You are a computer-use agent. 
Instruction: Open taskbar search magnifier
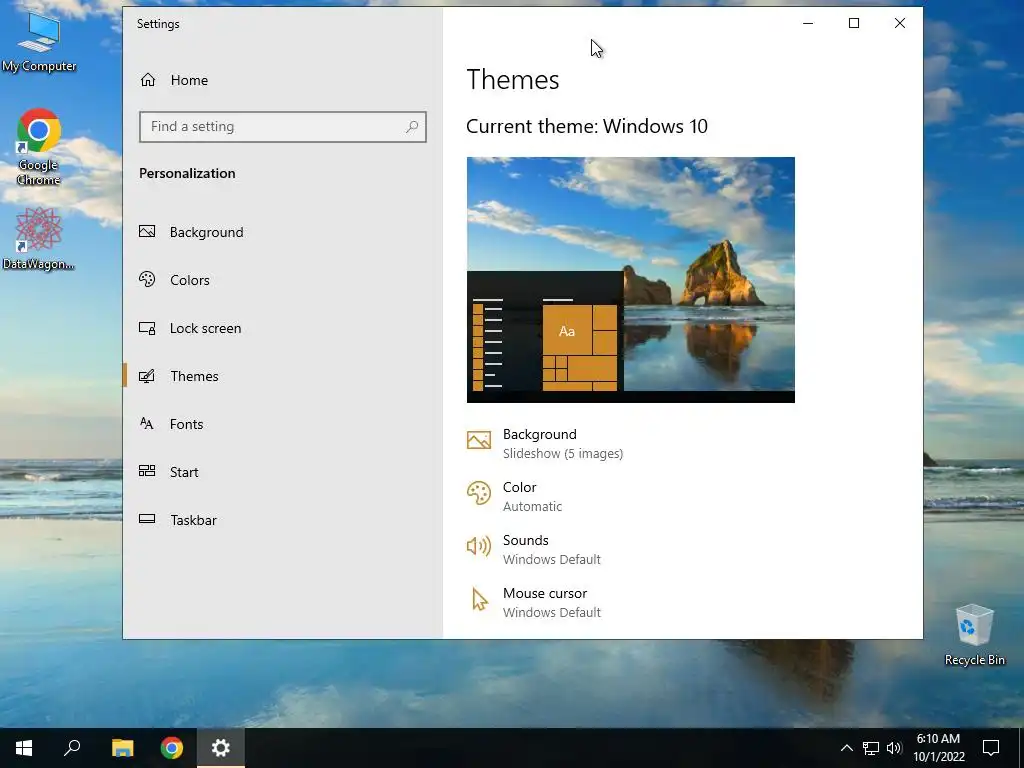[72, 748]
